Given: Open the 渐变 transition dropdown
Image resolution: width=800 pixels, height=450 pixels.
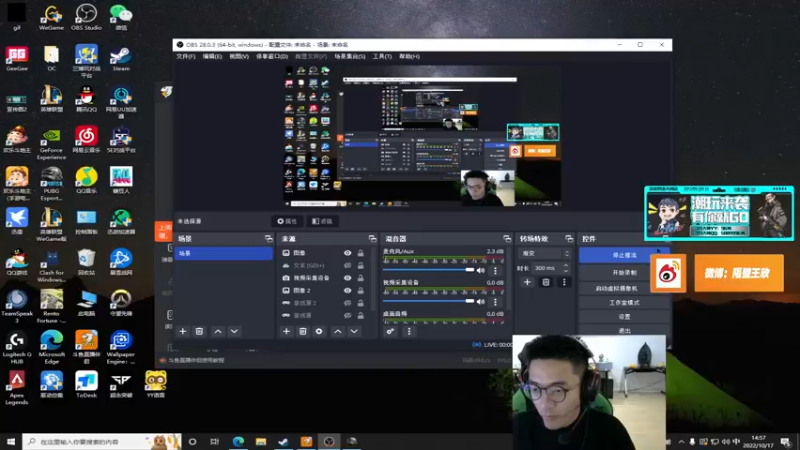Looking at the screenshot, I should [x=544, y=253].
